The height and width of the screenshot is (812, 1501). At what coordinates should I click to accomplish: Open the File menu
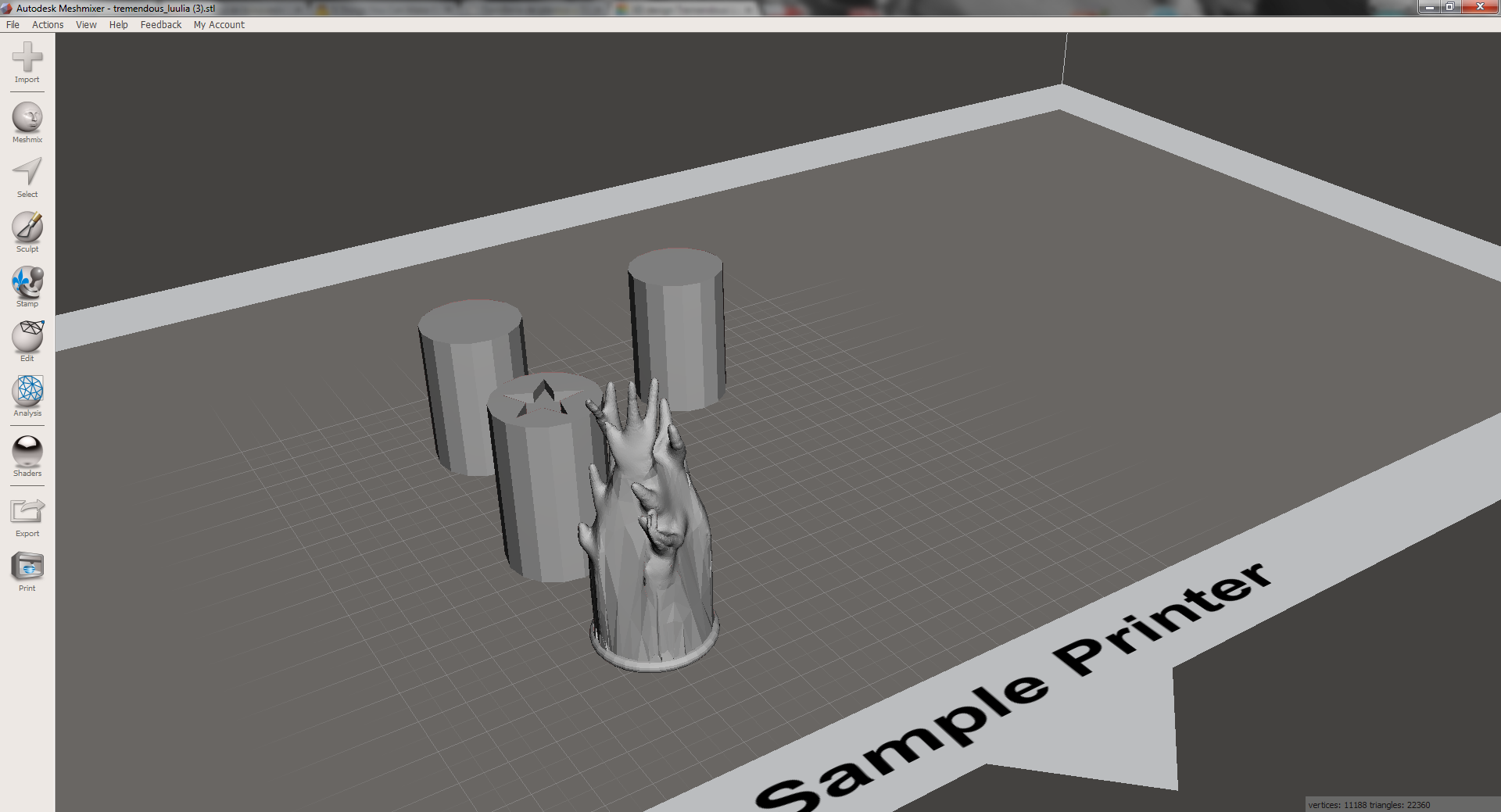click(13, 25)
